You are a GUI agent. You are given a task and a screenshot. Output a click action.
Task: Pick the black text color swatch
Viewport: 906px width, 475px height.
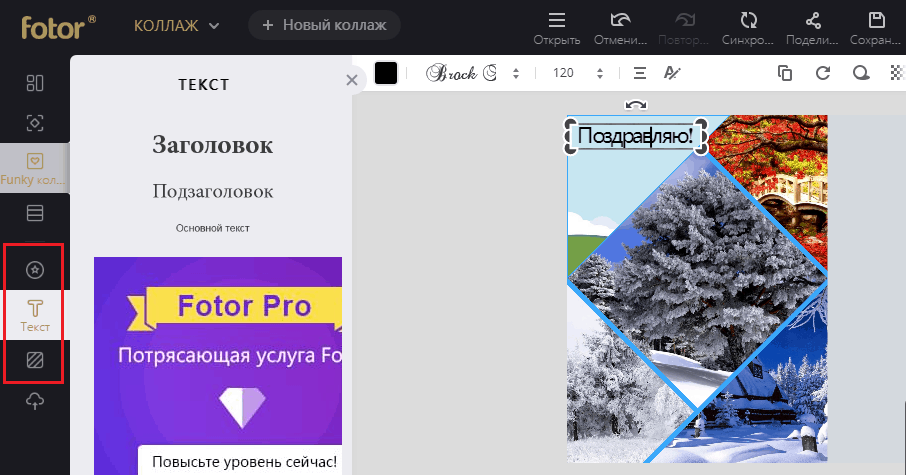tap(386, 73)
